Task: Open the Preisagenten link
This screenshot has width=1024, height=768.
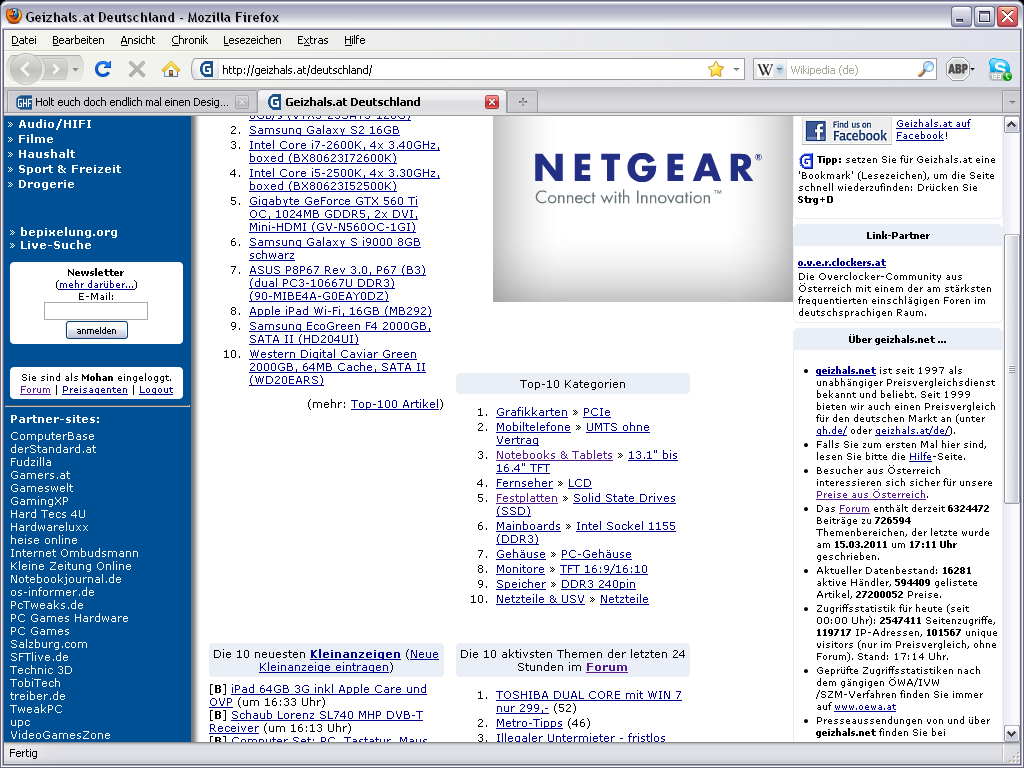Action: [x=95, y=390]
